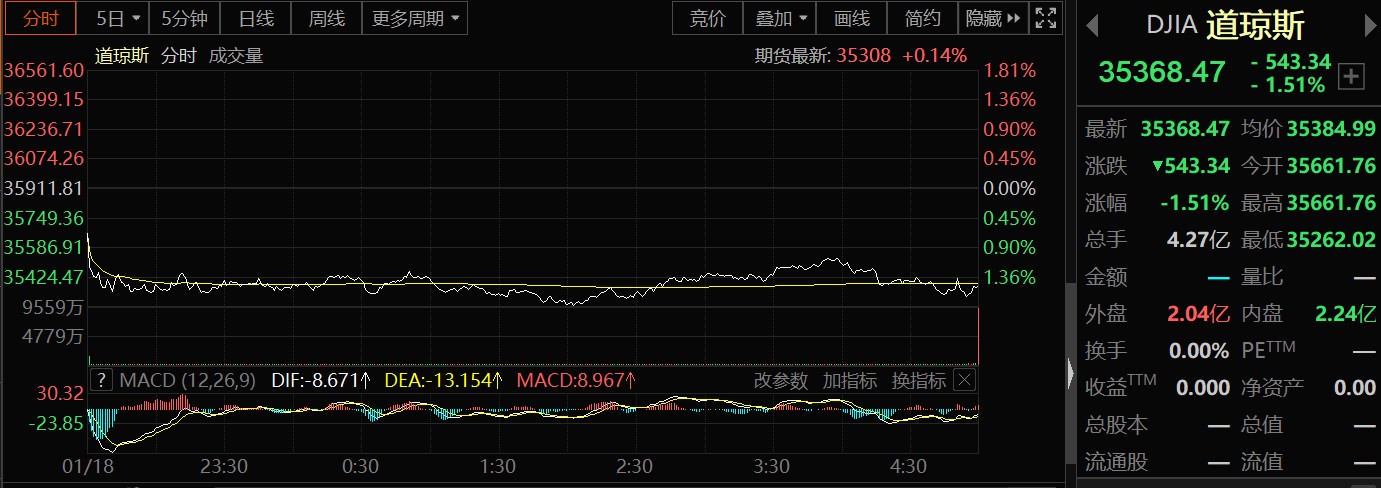Toggle the 成交量 volume display
Image resolution: width=1381 pixels, height=488 pixels.
tap(235, 56)
